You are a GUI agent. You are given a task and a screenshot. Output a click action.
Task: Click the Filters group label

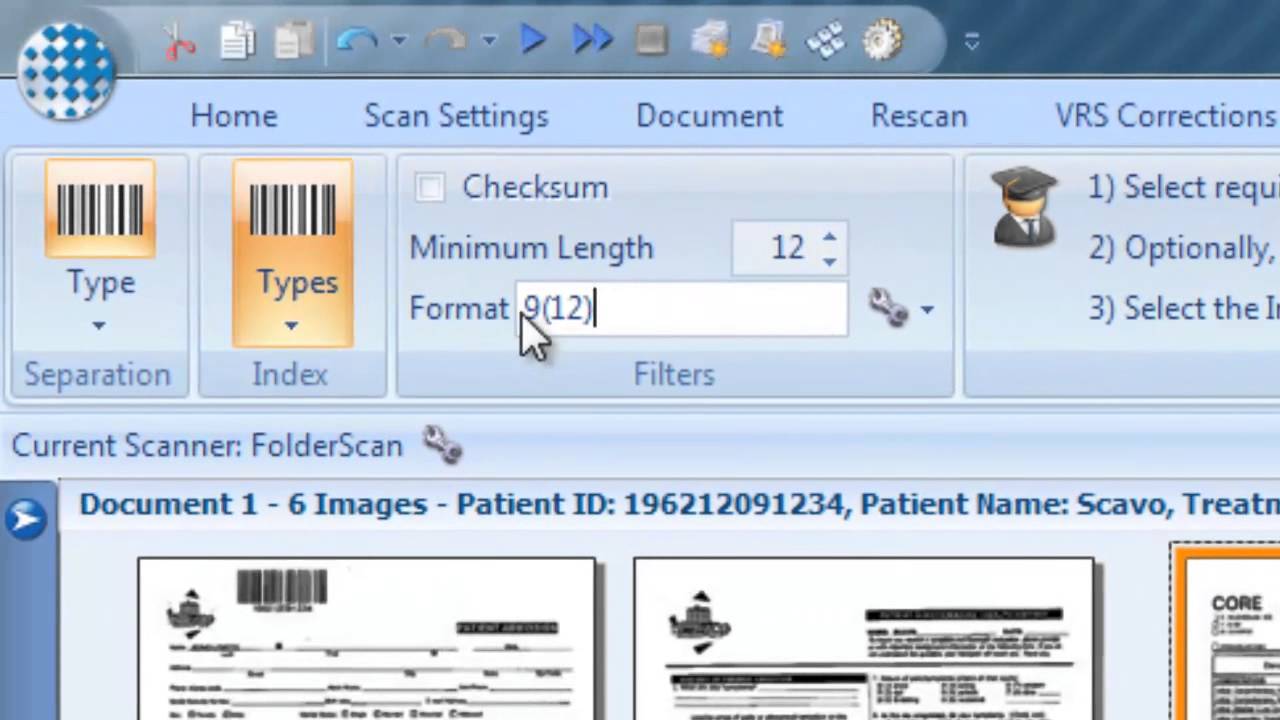tap(674, 374)
